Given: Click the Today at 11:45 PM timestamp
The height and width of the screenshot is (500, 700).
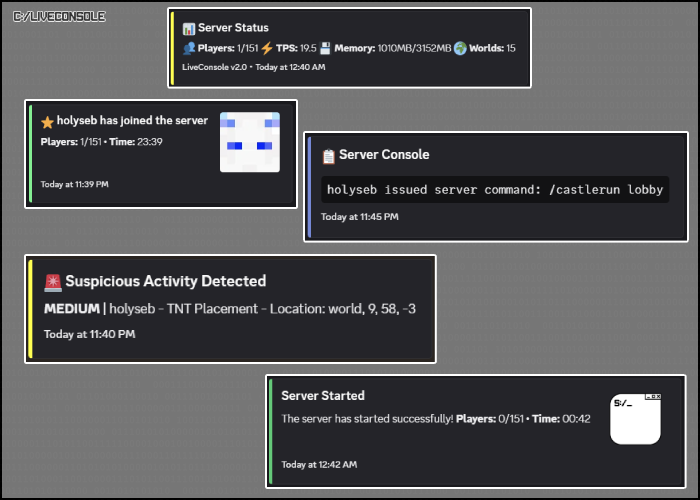Looking at the screenshot, I should tap(359, 217).
